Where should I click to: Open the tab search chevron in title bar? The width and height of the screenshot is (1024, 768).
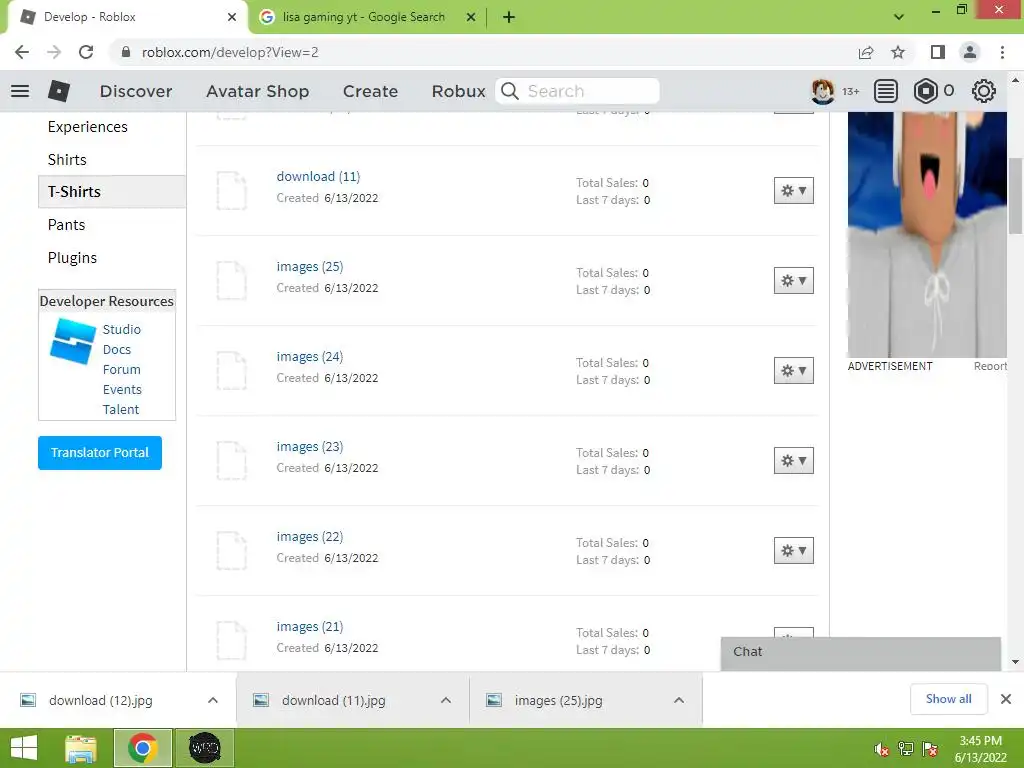point(899,17)
